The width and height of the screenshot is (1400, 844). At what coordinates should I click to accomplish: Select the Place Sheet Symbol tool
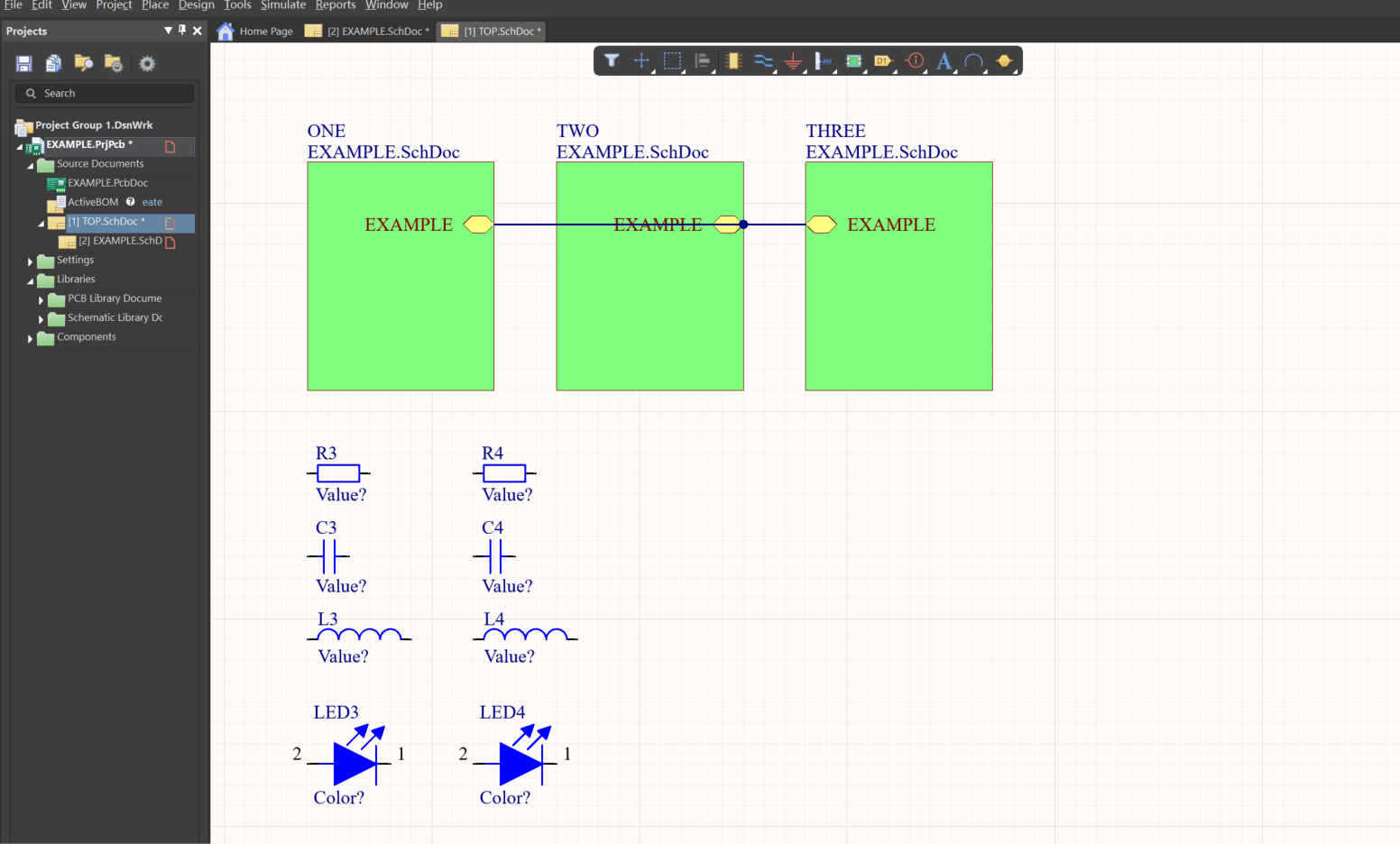pyautogui.click(x=852, y=60)
